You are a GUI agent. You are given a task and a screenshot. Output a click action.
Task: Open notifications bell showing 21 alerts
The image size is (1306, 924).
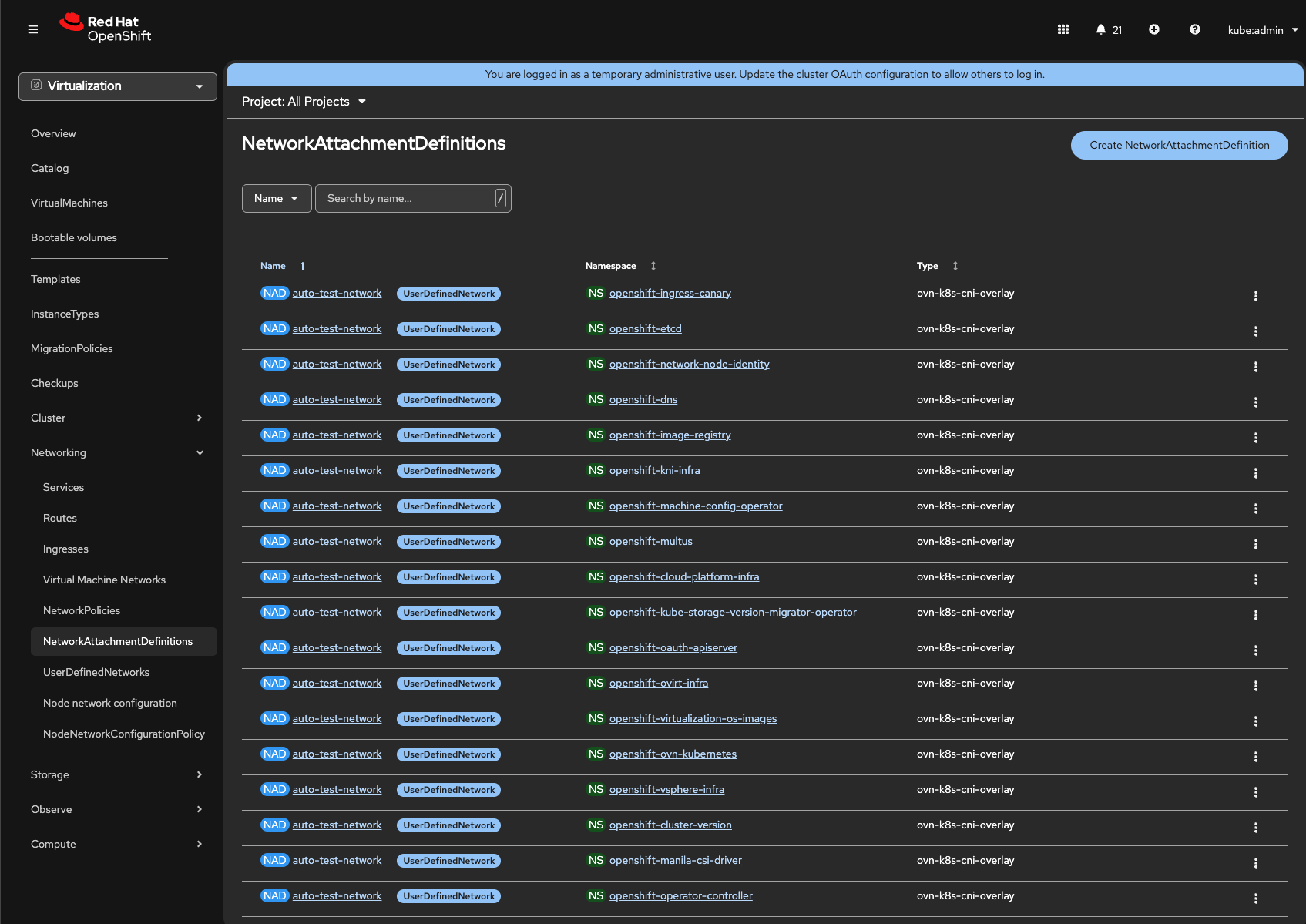click(1108, 29)
